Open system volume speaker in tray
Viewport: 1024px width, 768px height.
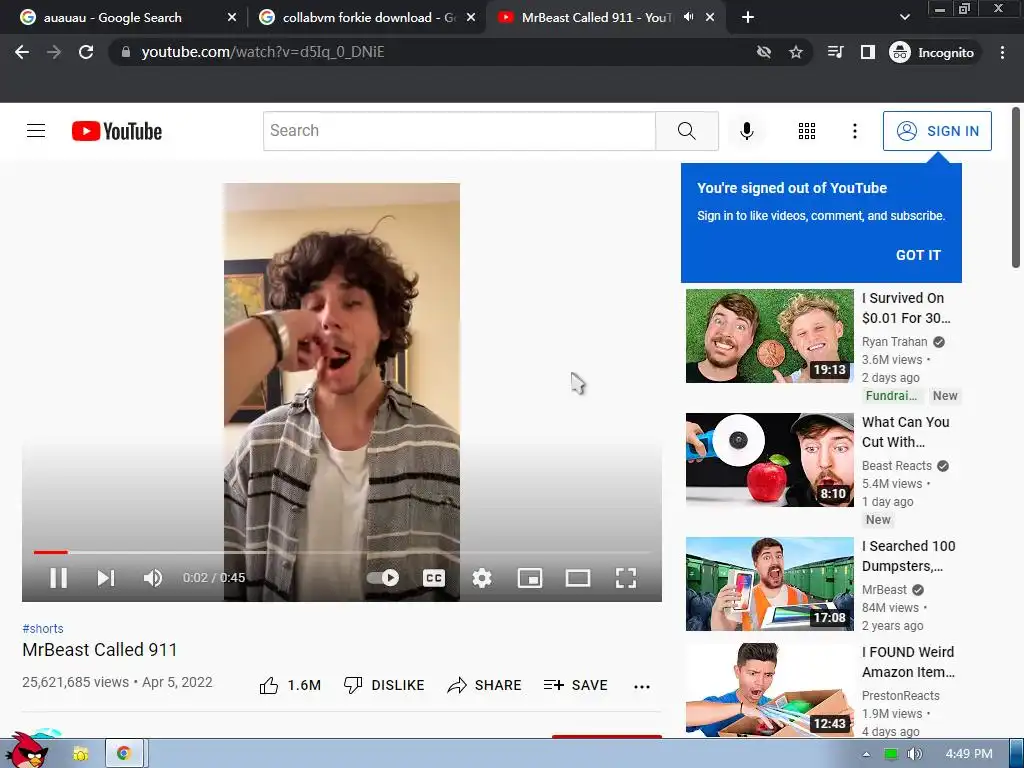[914, 754]
